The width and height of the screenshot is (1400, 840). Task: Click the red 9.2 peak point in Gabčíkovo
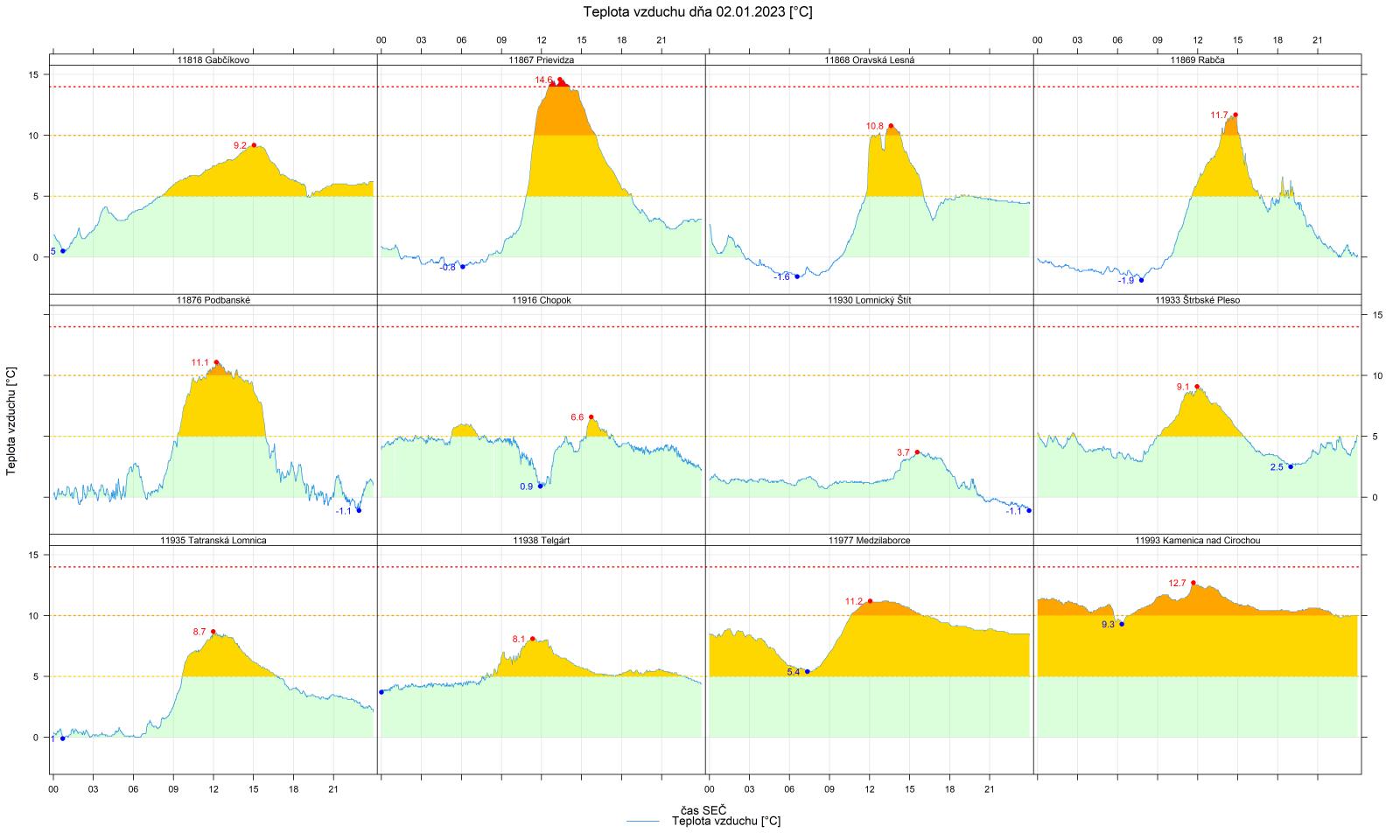pyautogui.click(x=254, y=145)
